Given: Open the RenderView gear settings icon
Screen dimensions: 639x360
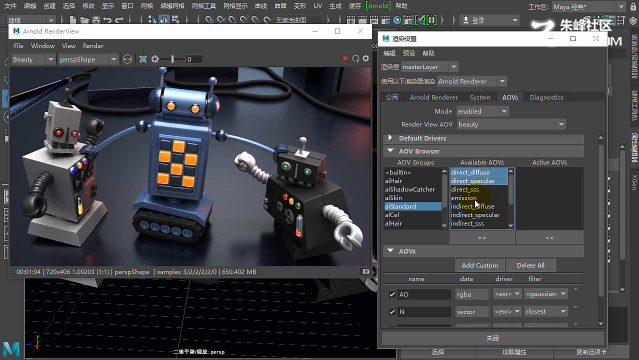Looking at the screenshot, I should click(x=366, y=59).
